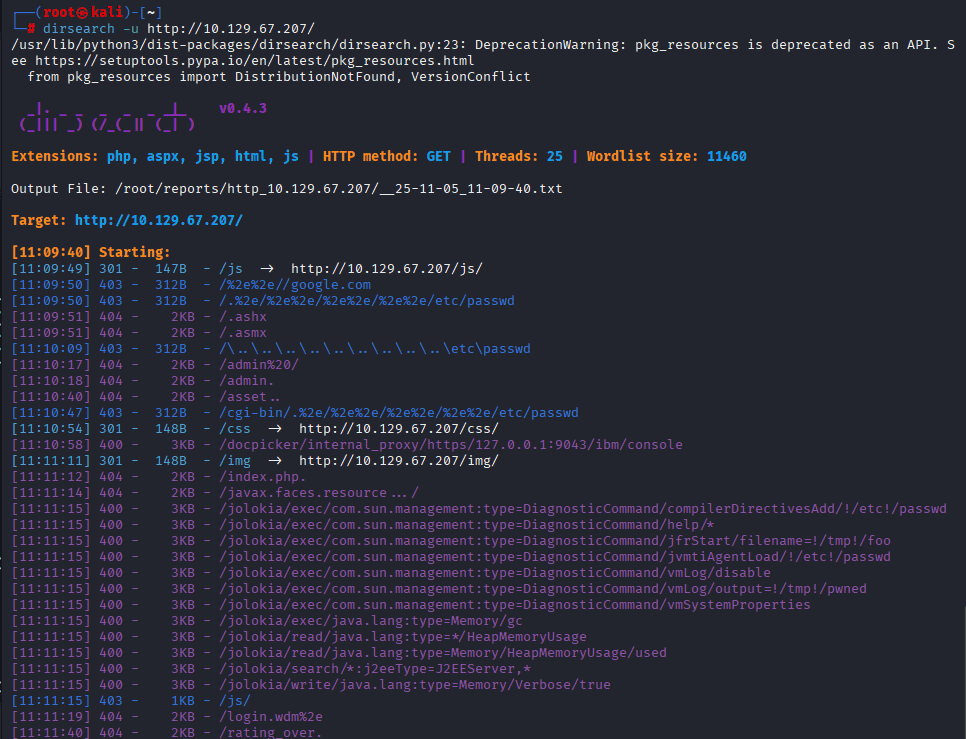Open the redirect link http://10.129.67.207/img/
Viewport: 966px width, 739px height.
tap(399, 460)
